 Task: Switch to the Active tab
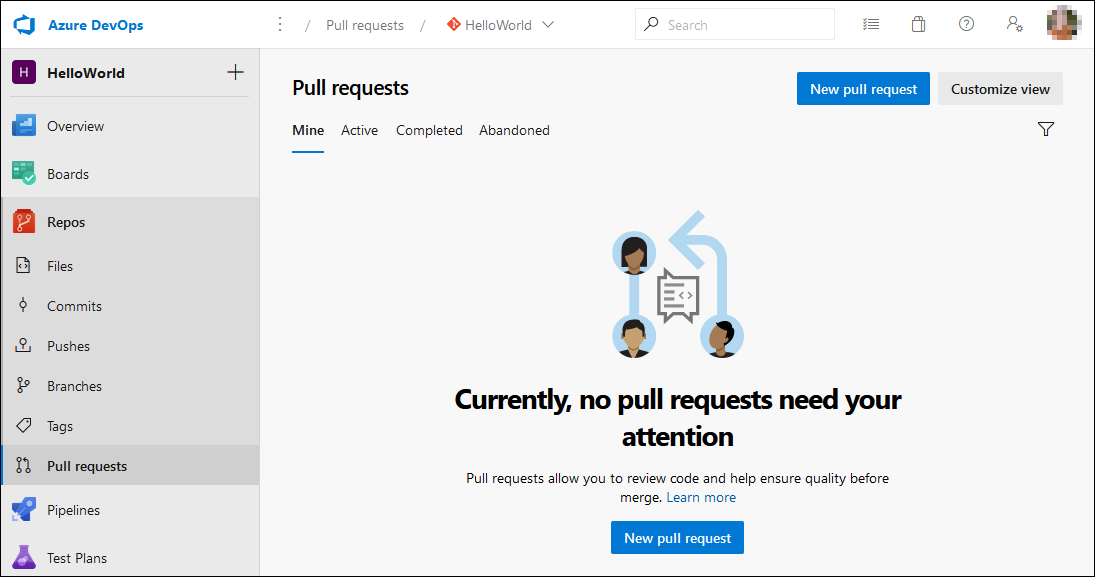(359, 131)
